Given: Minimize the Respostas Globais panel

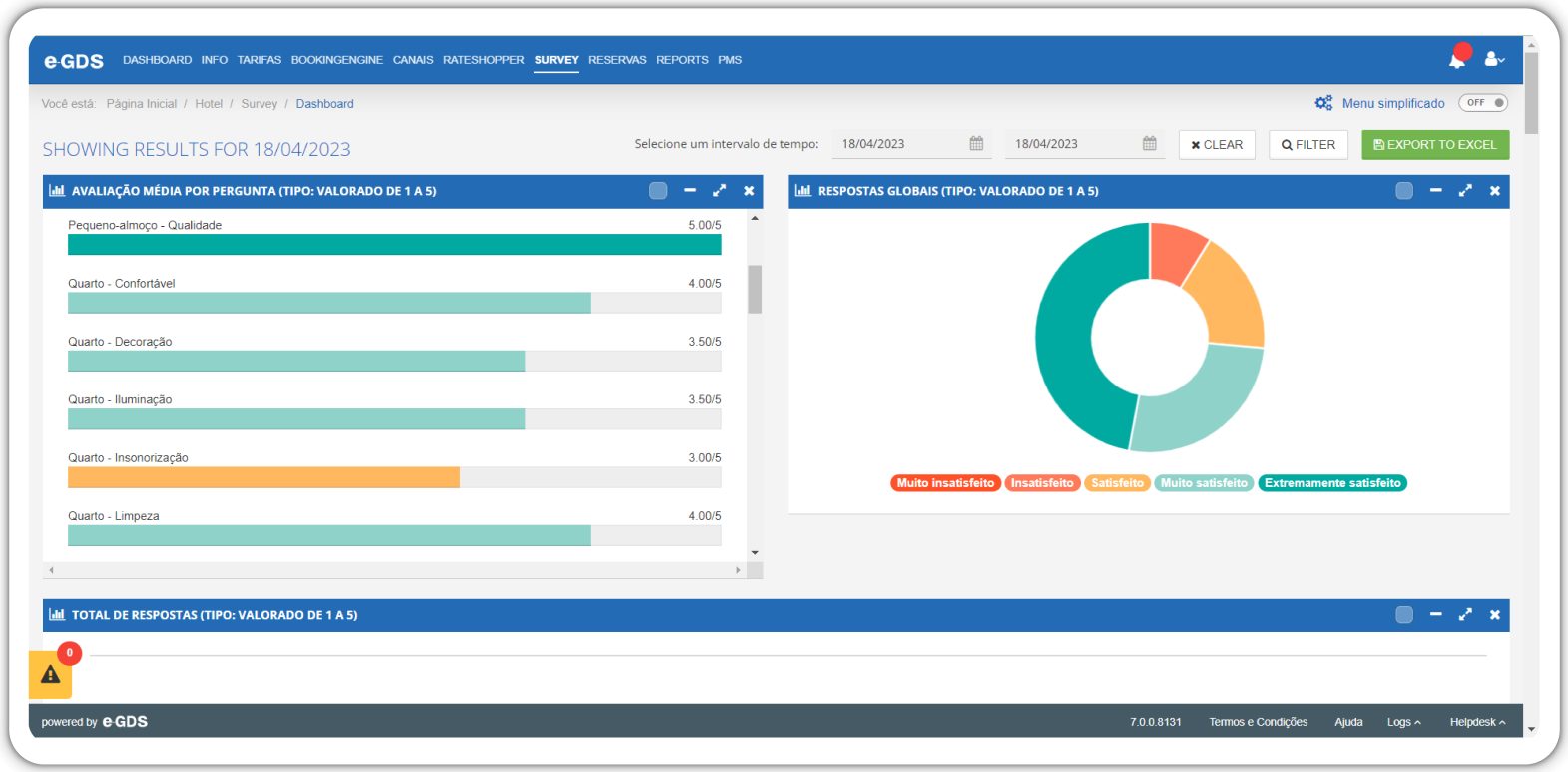Looking at the screenshot, I should click(1435, 191).
